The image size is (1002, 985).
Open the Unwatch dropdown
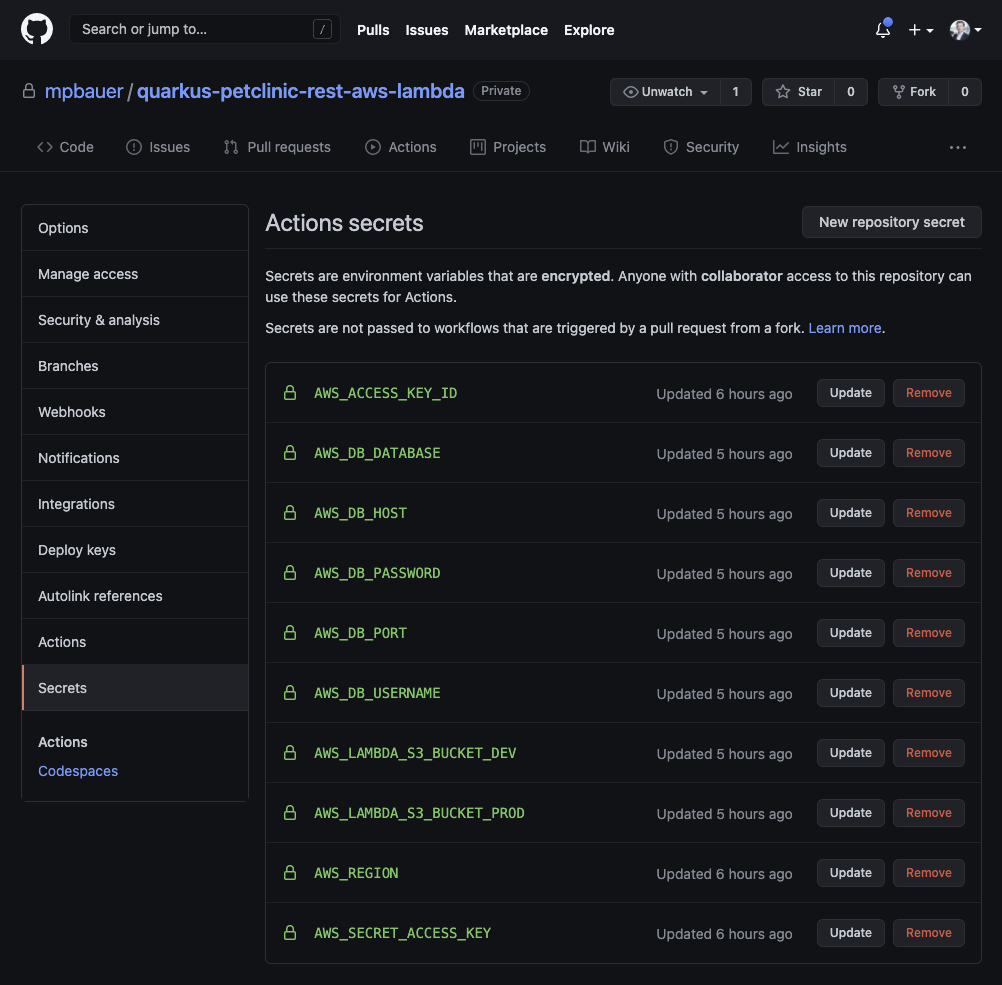click(x=665, y=92)
